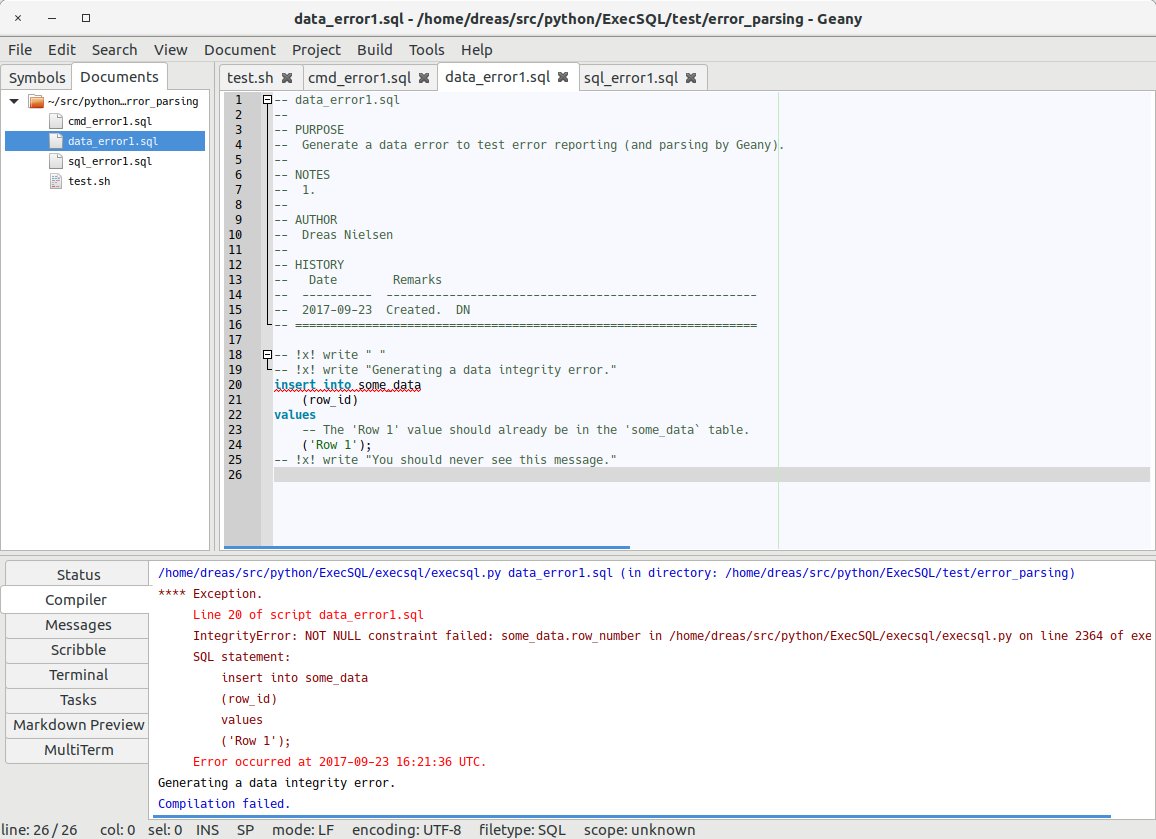1156x839 pixels.
Task: Open the Scribble tab
Action: click(78, 650)
